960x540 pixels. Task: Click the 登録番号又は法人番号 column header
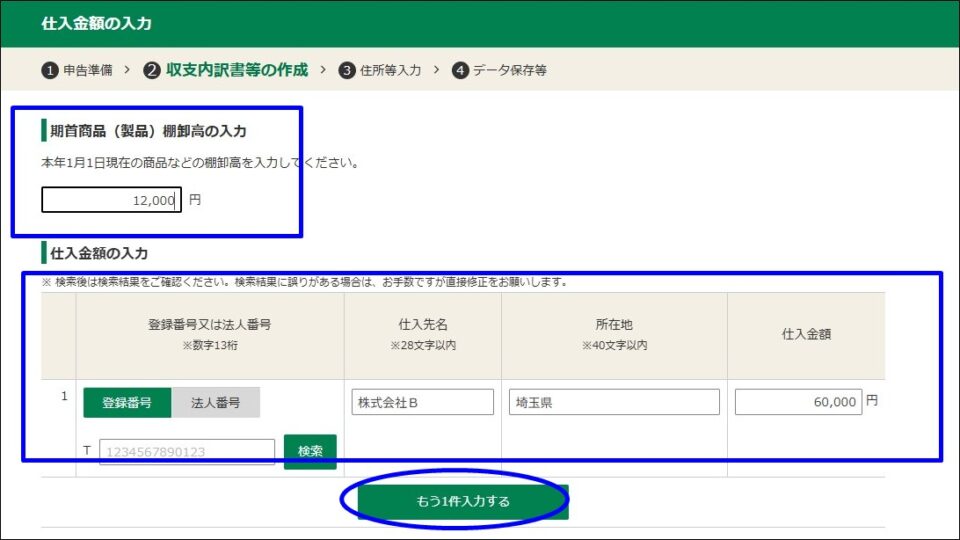point(210,325)
